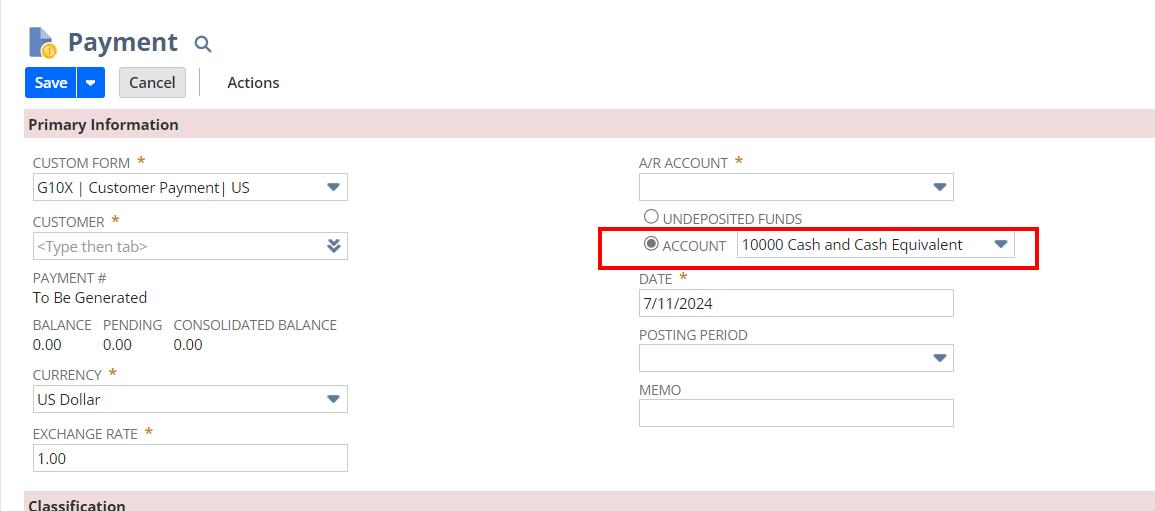Click the Classification section header
This screenshot has height=511, width=1155.
click(77, 504)
